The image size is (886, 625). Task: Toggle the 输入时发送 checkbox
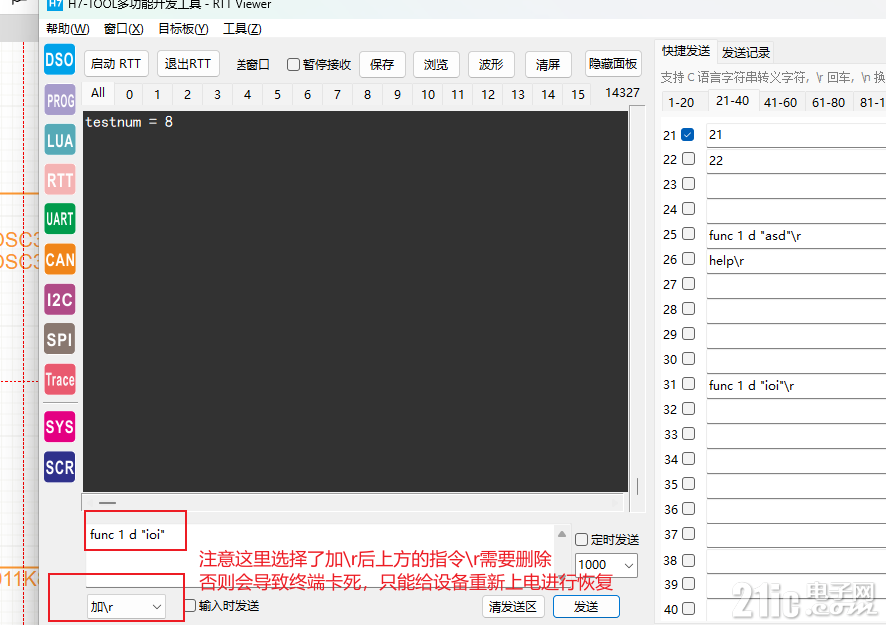[190, 606]
